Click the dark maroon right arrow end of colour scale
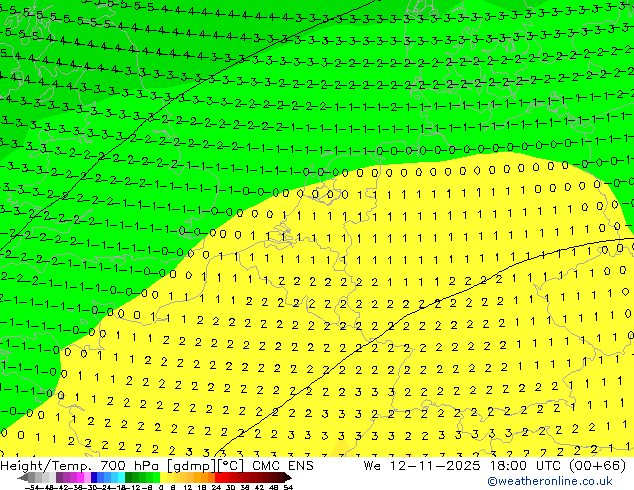This screenshot has width=634, height=490. (288, 478)
